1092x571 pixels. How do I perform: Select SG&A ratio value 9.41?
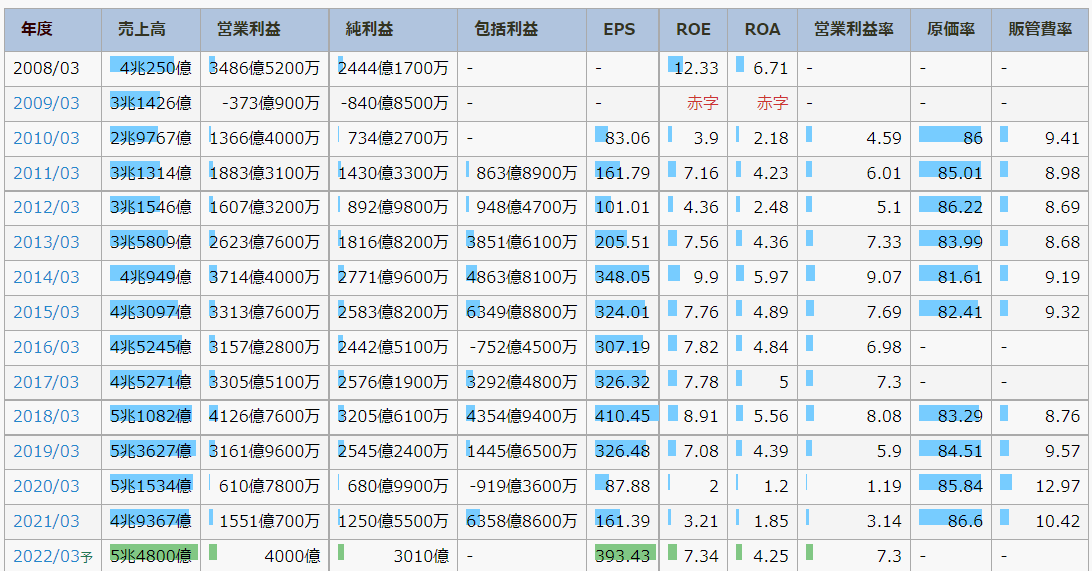1063,138
